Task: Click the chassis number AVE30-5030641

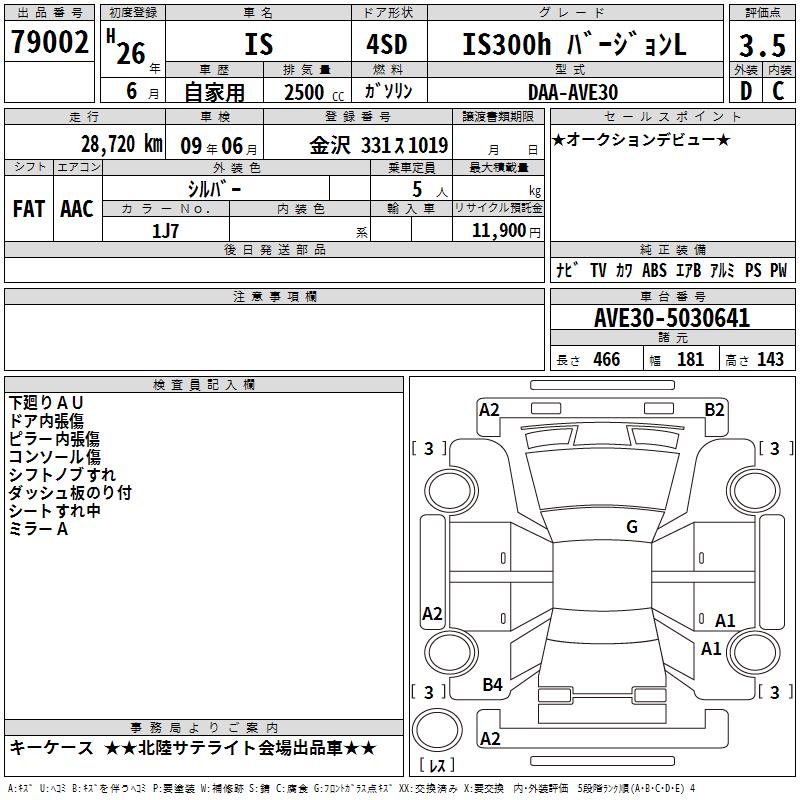Action: 671,318
